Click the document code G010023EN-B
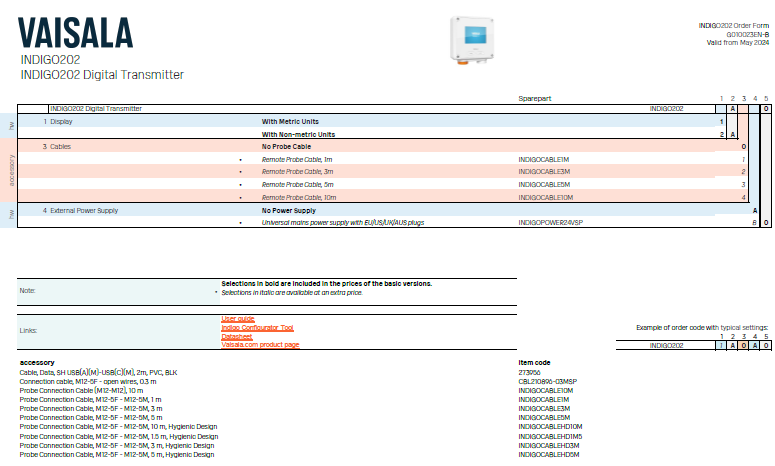This screenshot has height=466, width=775. [747, 35]
